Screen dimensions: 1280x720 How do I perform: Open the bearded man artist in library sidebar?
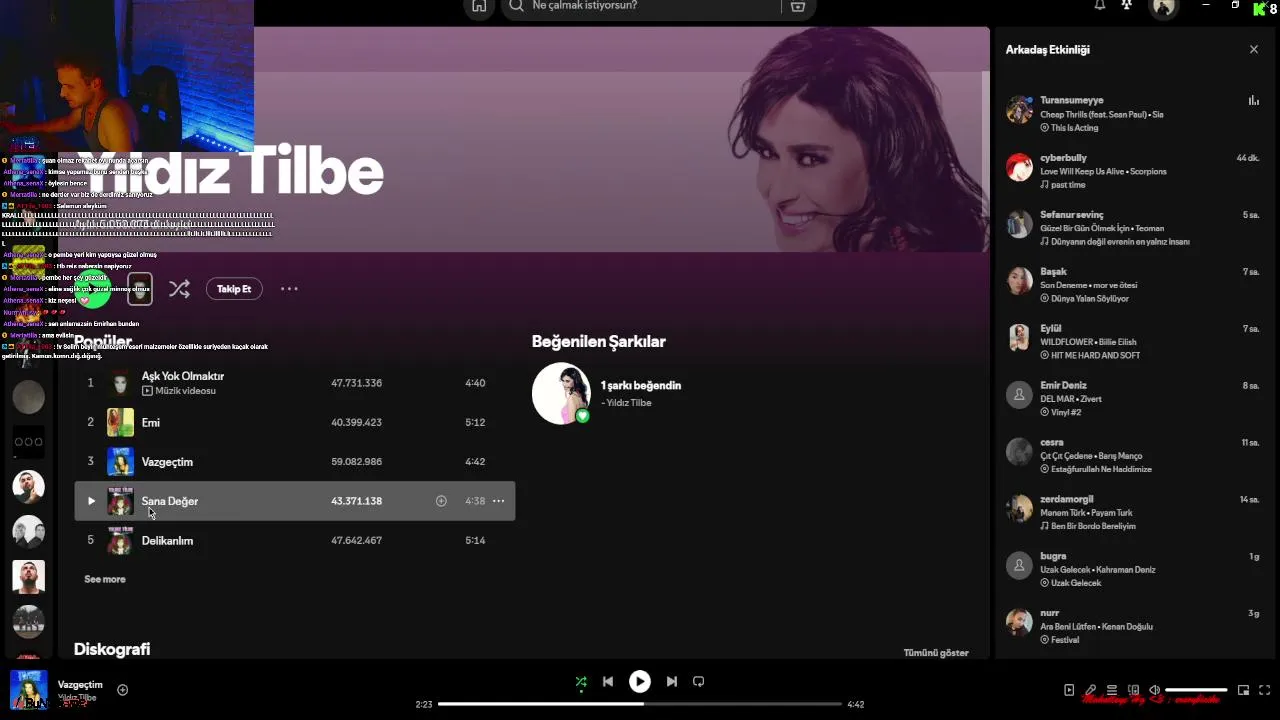(x=28, y=487)
